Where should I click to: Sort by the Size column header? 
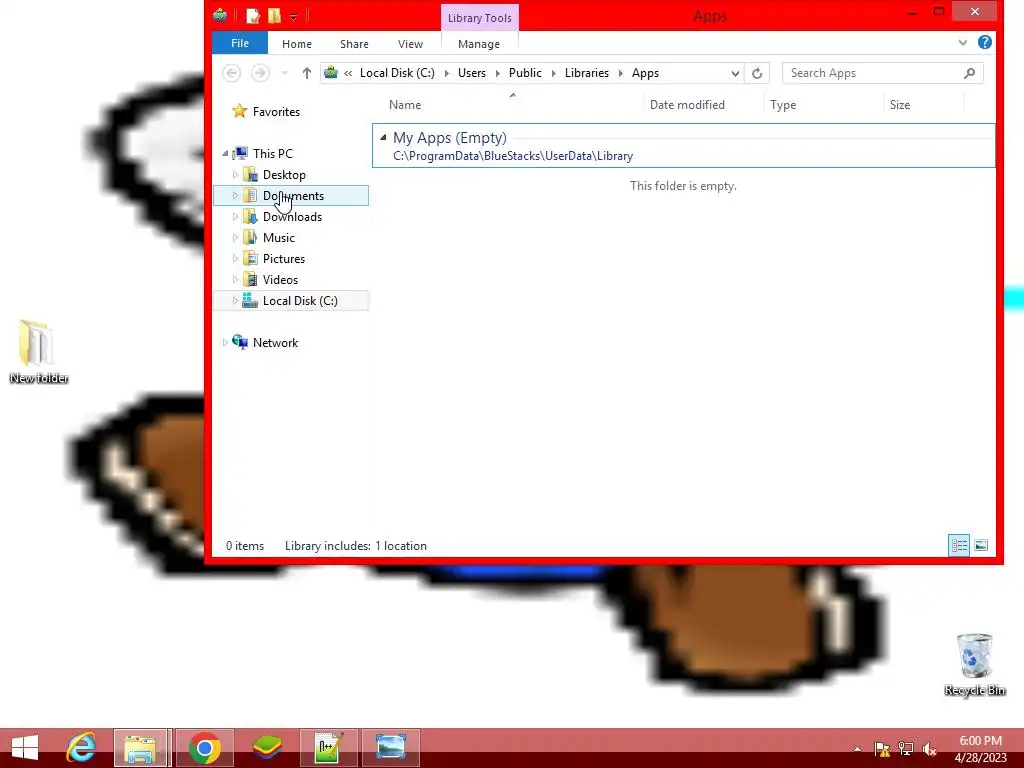tap(899, 104)
